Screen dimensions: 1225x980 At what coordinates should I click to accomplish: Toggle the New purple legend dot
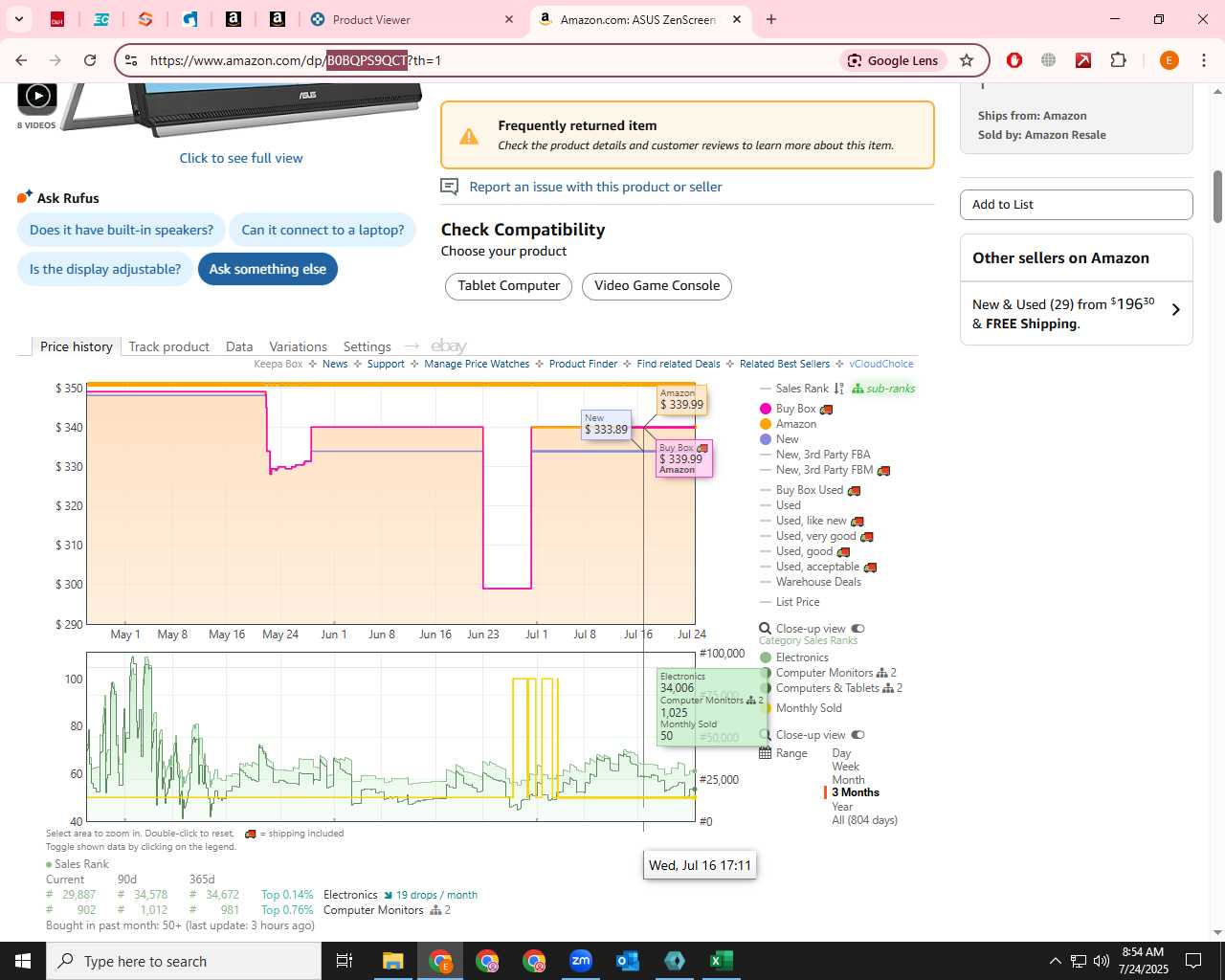766,439
